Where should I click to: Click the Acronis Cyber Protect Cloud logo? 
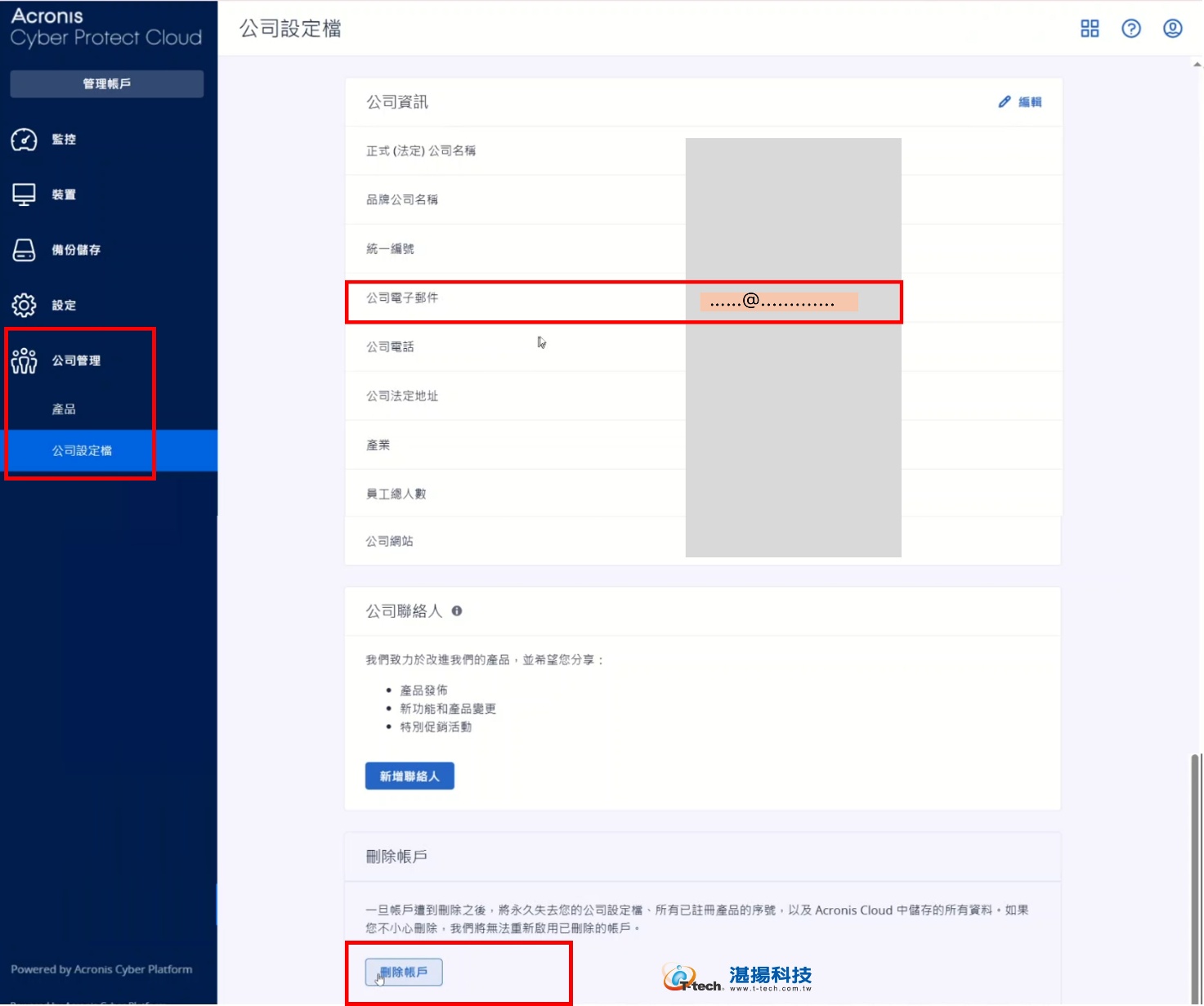106,27
